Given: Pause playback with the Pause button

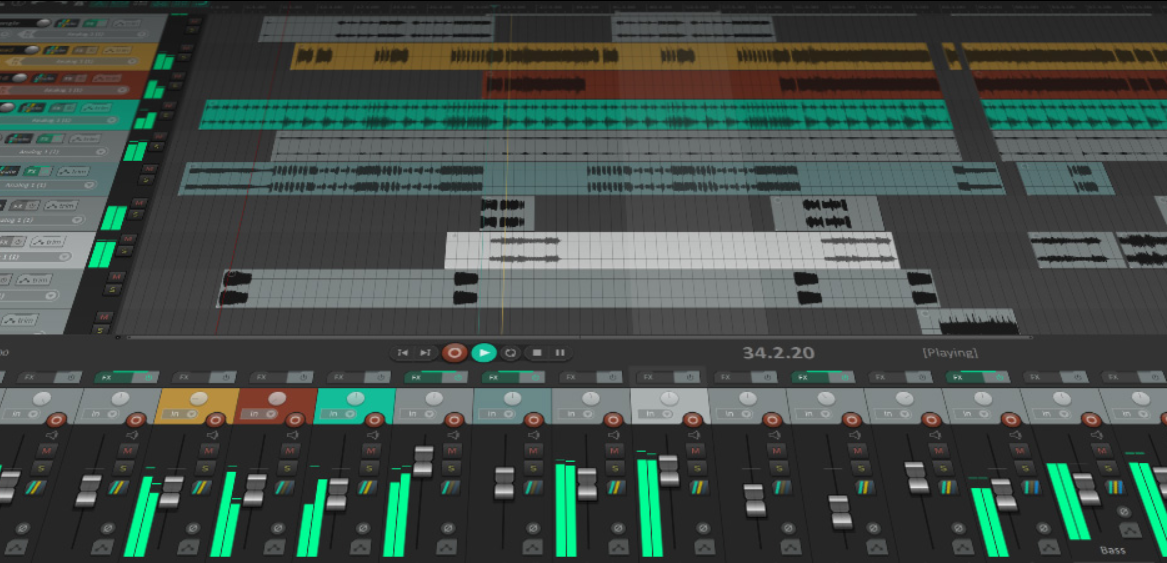Looking at the screenshot, I should (x=560, y=352).
